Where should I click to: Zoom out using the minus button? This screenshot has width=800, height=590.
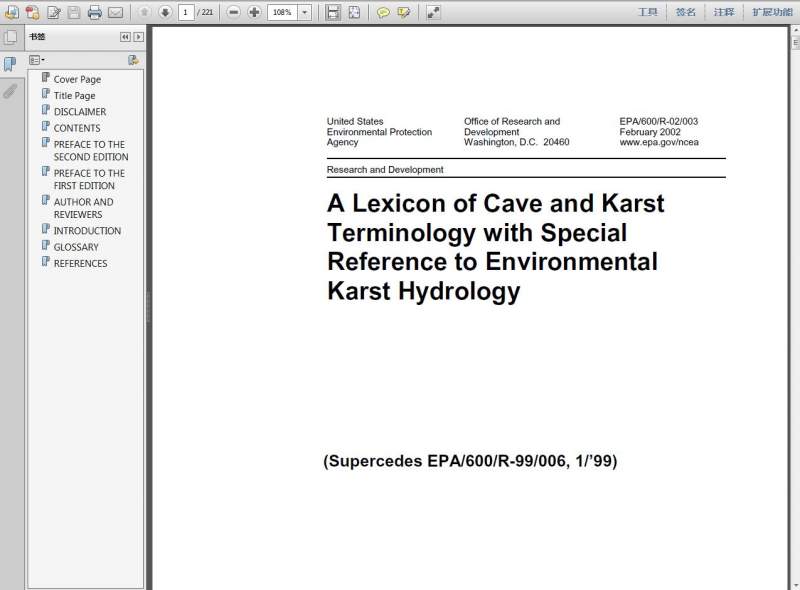click(233, 12)
